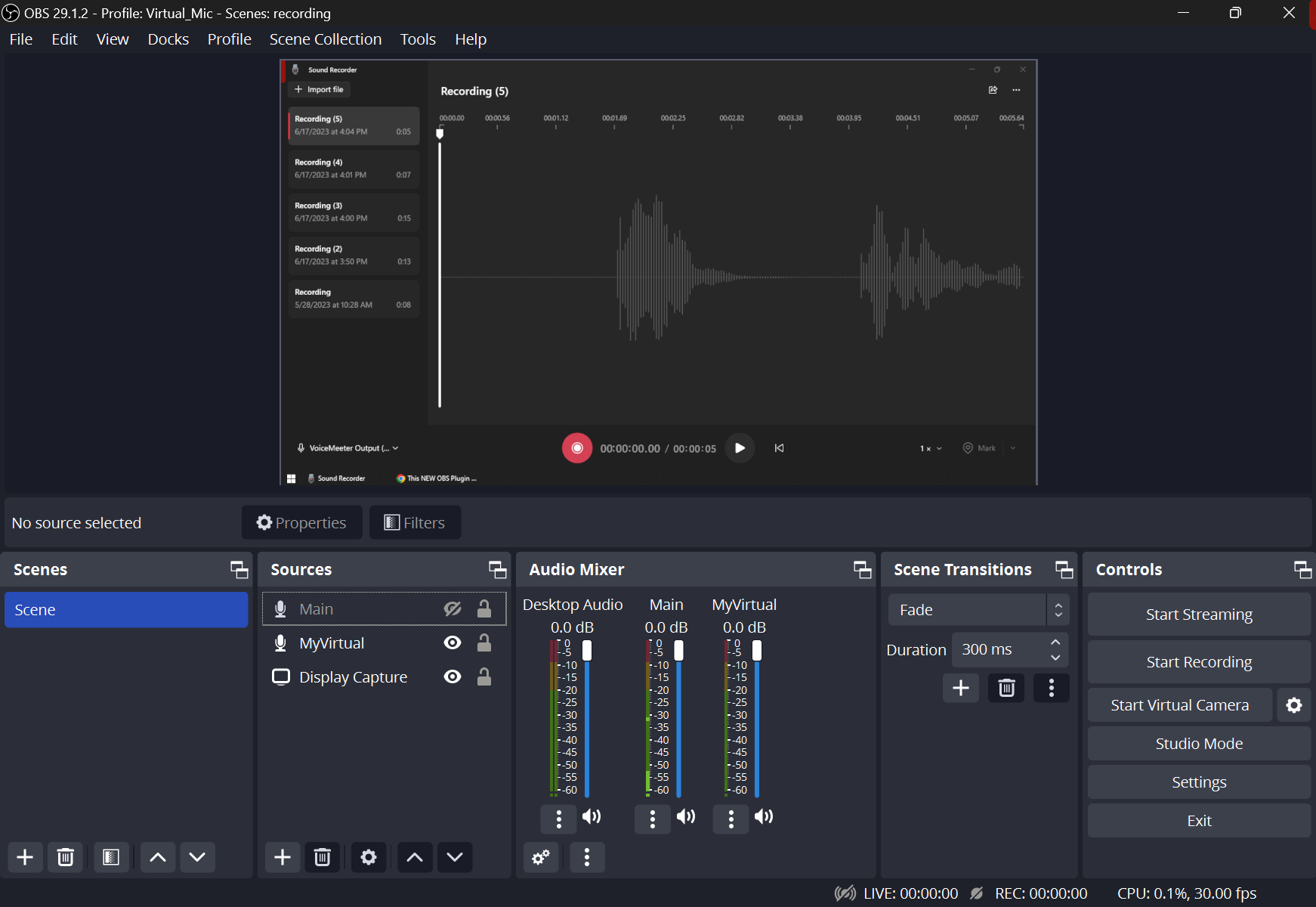Select the Display Capture source row

point(384,677)
